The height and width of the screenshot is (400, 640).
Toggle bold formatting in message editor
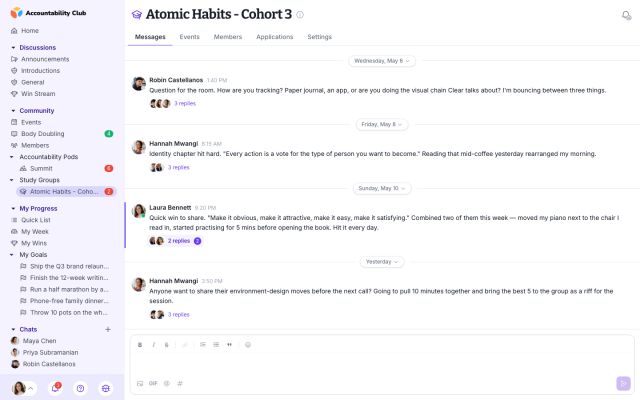140,345
